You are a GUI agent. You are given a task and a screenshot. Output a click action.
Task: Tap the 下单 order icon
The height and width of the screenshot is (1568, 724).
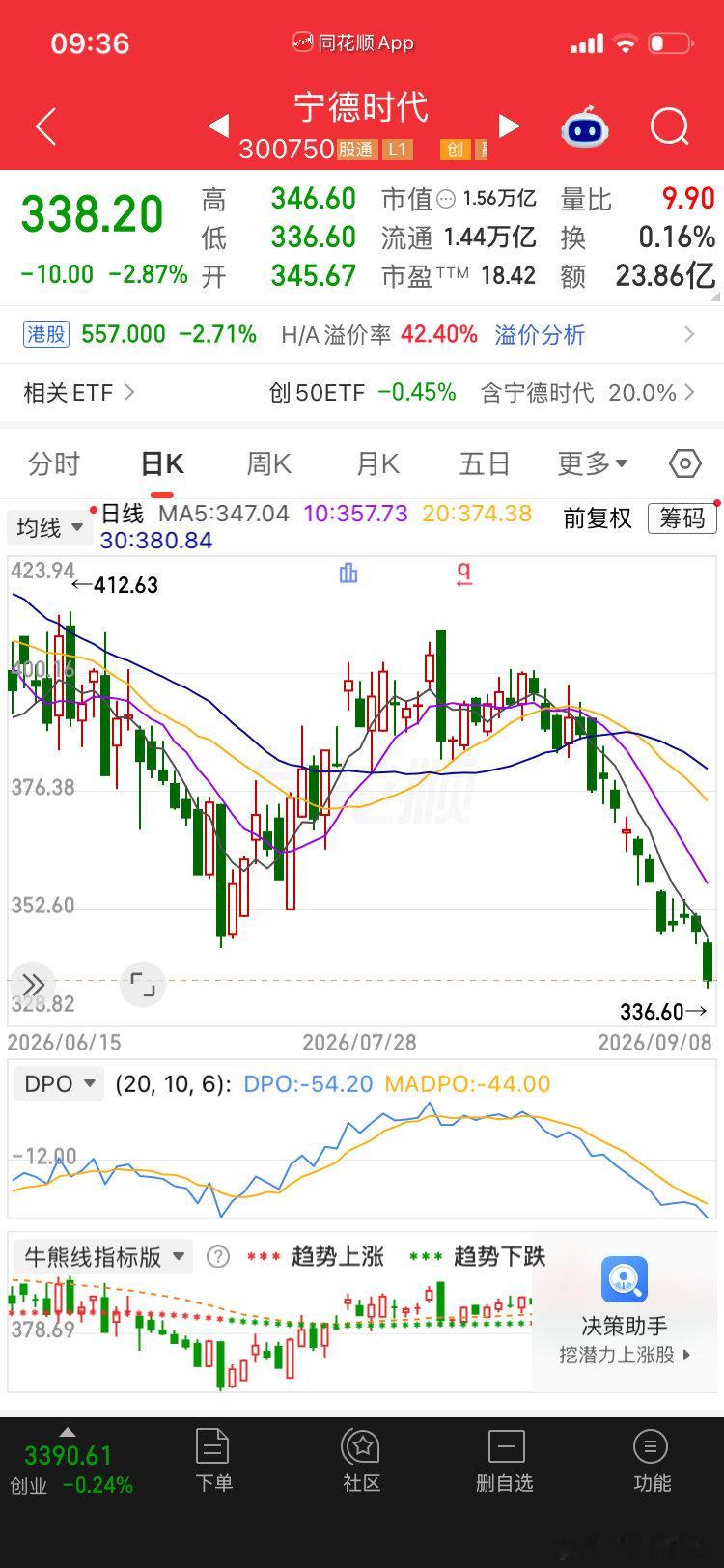(212, 1447)
